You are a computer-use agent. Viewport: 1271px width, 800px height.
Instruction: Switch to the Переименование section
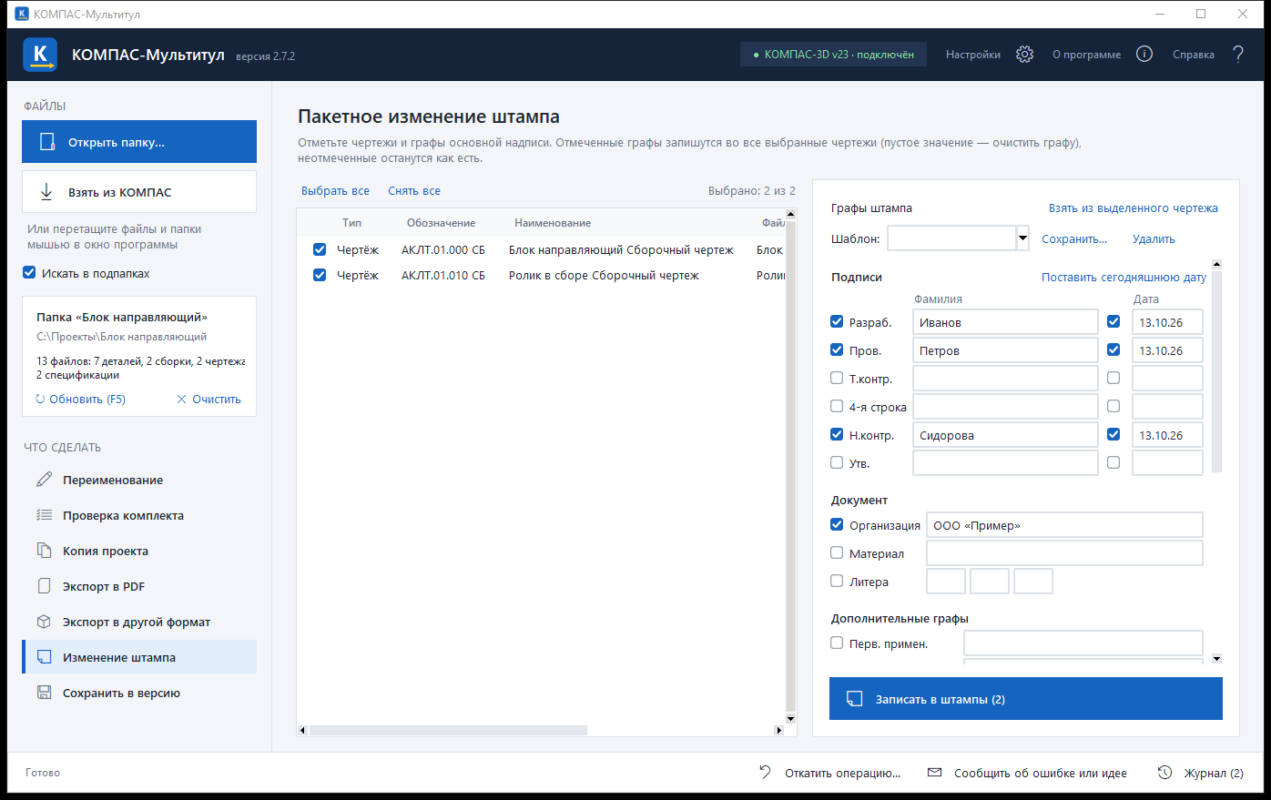click(139, 480)
